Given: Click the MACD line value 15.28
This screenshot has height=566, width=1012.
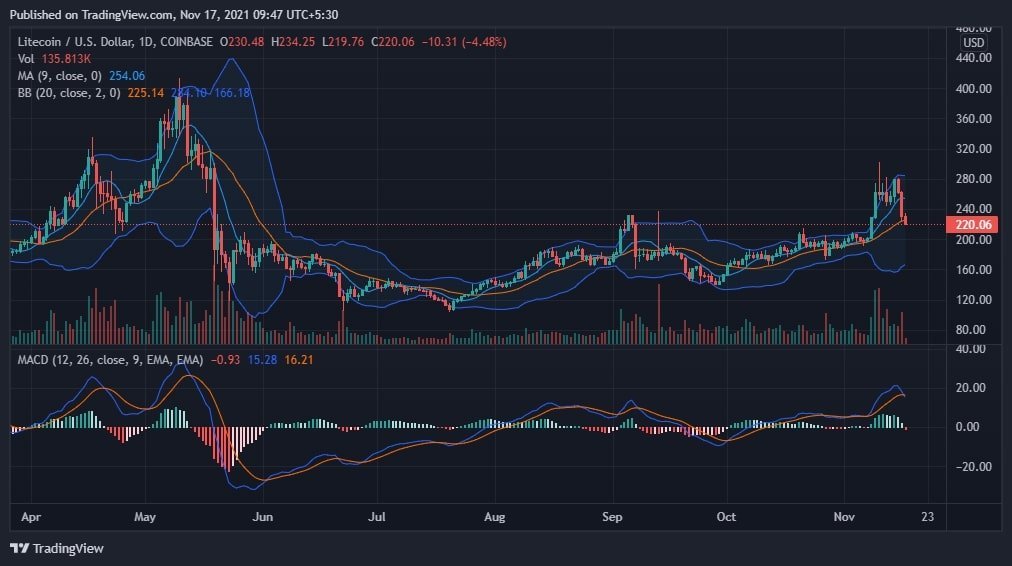Looking at the screenshot, I should click(x=263, y=360).
